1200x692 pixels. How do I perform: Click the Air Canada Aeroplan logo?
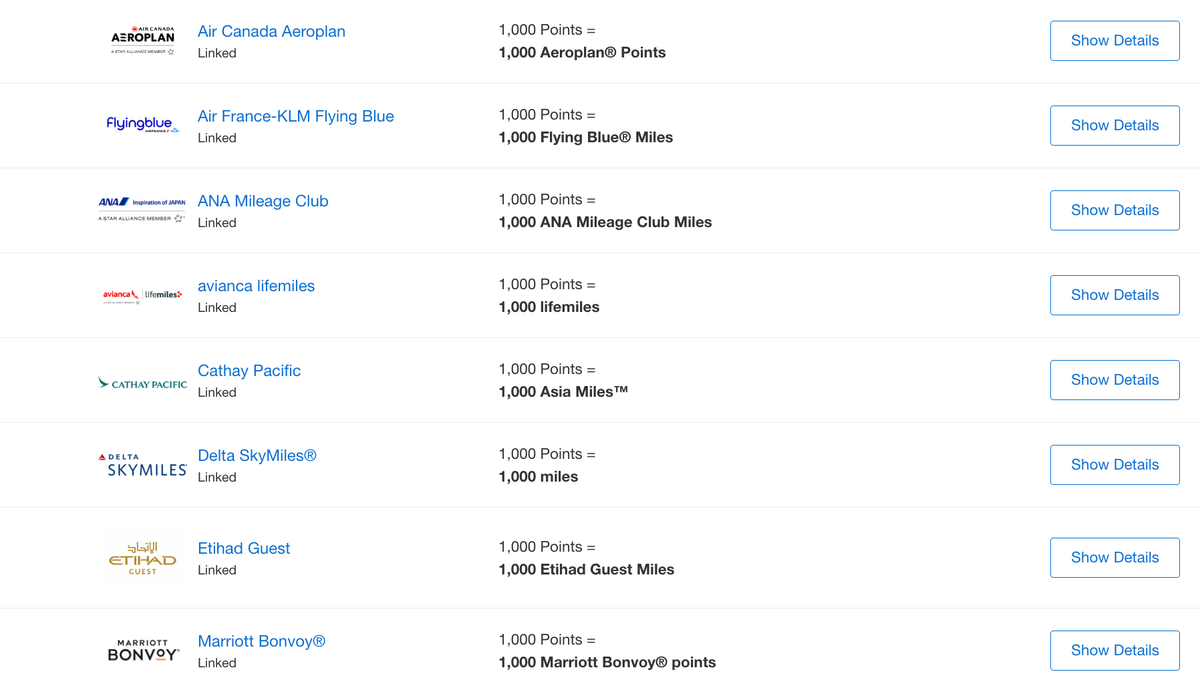pos(142,40)
